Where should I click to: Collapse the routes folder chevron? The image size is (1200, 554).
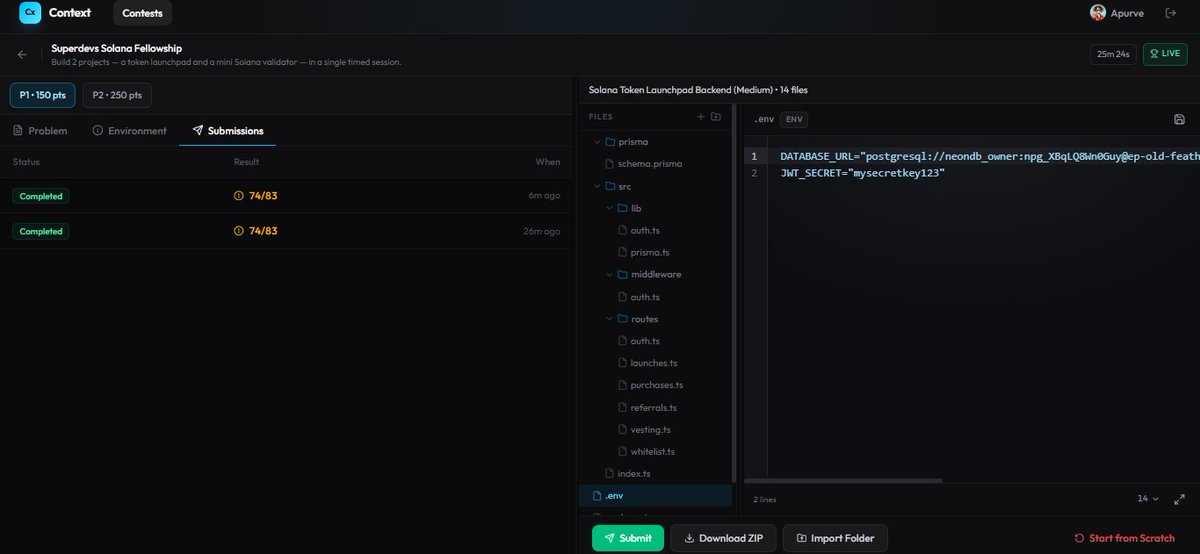click(x=610, y=319)
